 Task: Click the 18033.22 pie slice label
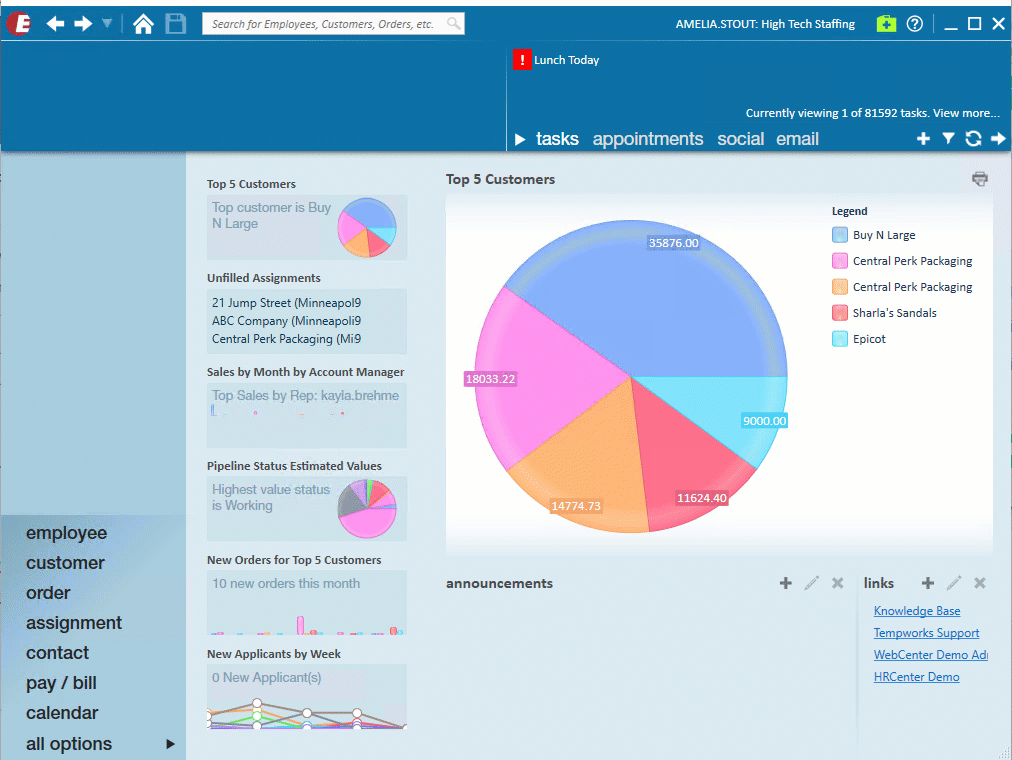[491, 379]
